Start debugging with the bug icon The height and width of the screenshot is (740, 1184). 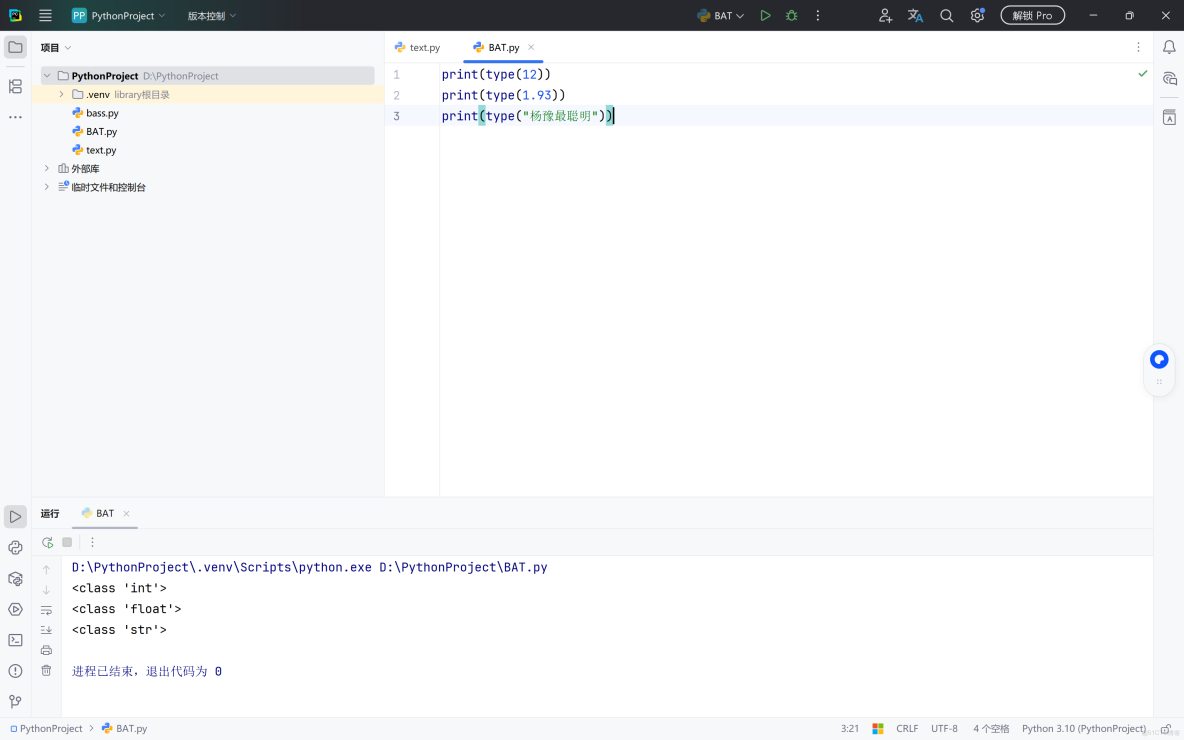pos(790,15)
